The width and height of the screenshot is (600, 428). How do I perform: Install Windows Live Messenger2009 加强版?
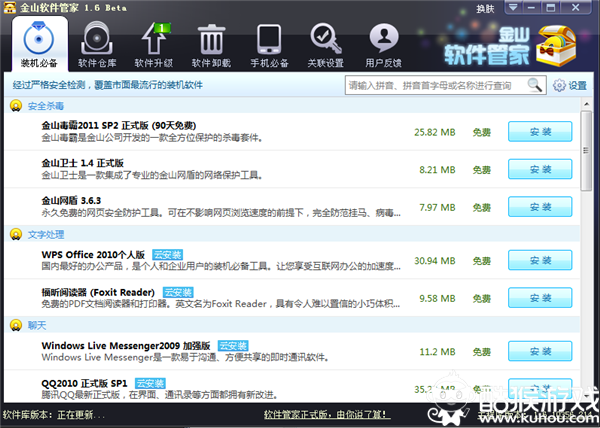click(x=540, y=351)
